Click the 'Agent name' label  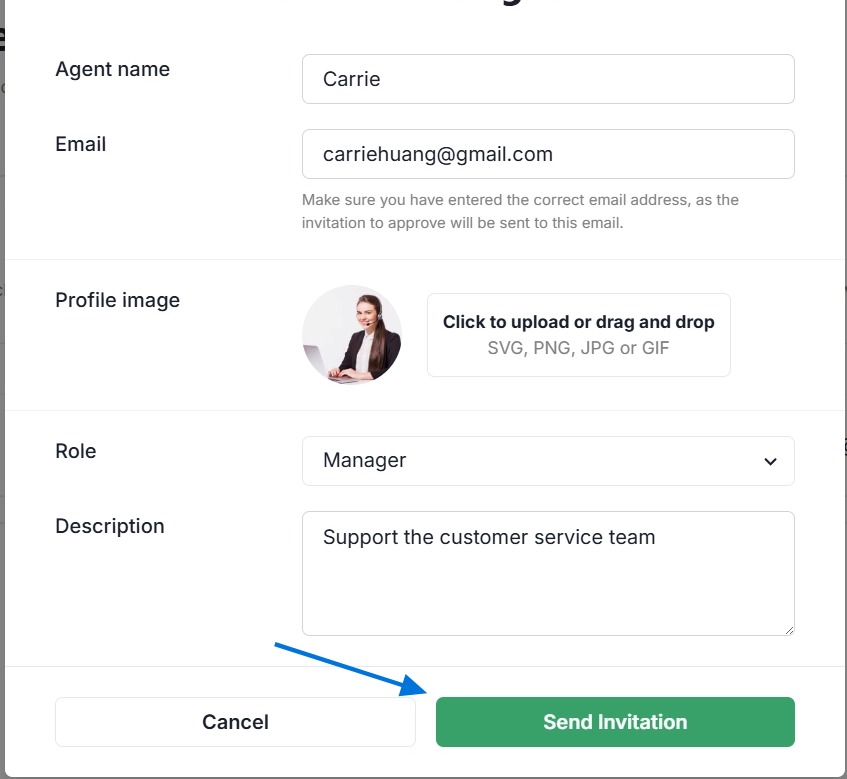click(112, 69)
